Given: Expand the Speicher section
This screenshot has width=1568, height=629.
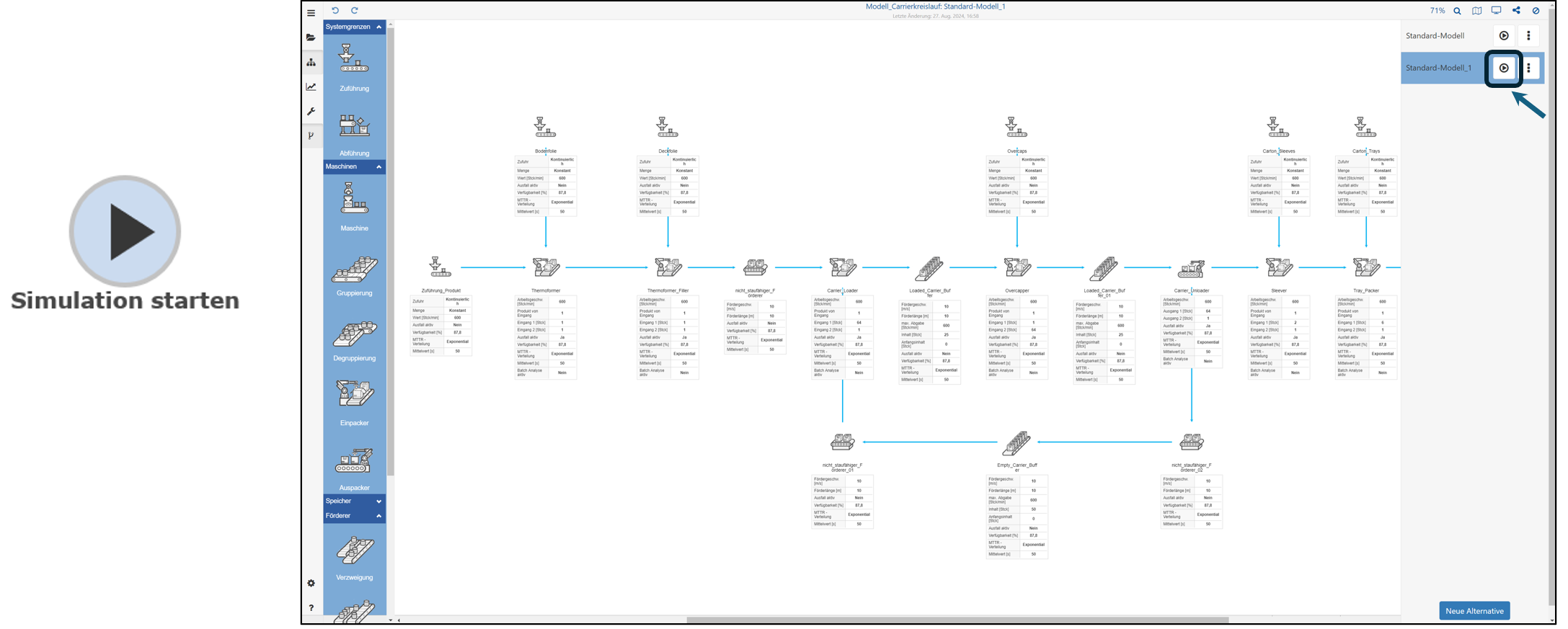Looking at the screenshot, I should (378, 501).
